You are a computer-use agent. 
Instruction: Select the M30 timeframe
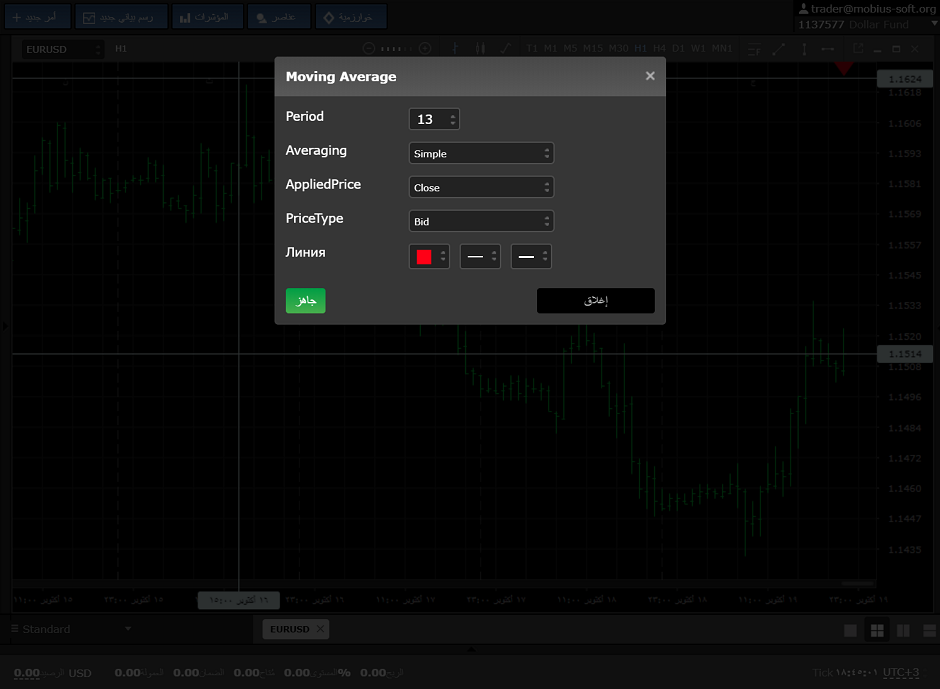619,49
